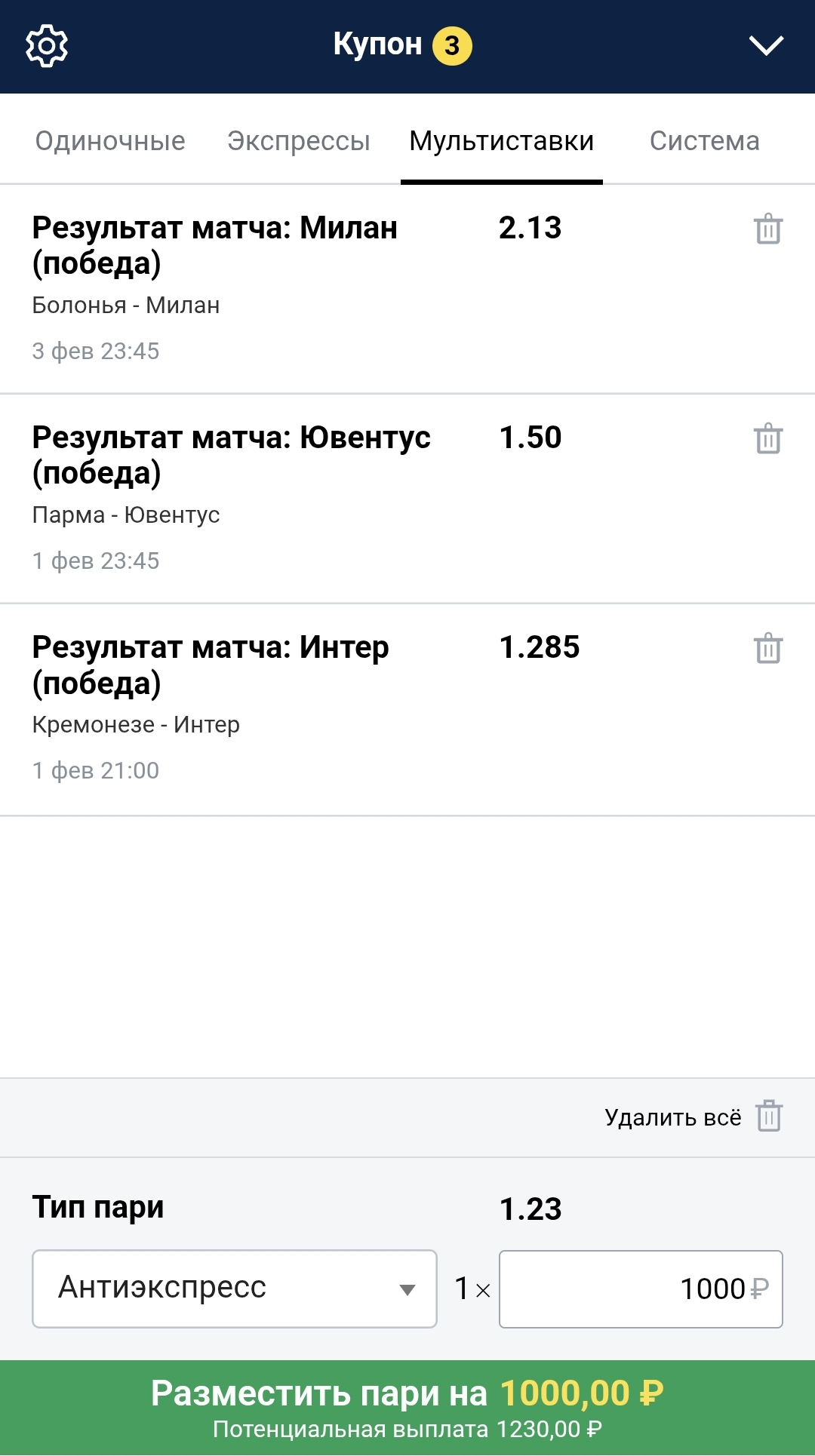Image resolution: width=815 pixels, height=1456 pixels.
Task: Collapse the coupon with the chevron
Action: coord(766,46)
